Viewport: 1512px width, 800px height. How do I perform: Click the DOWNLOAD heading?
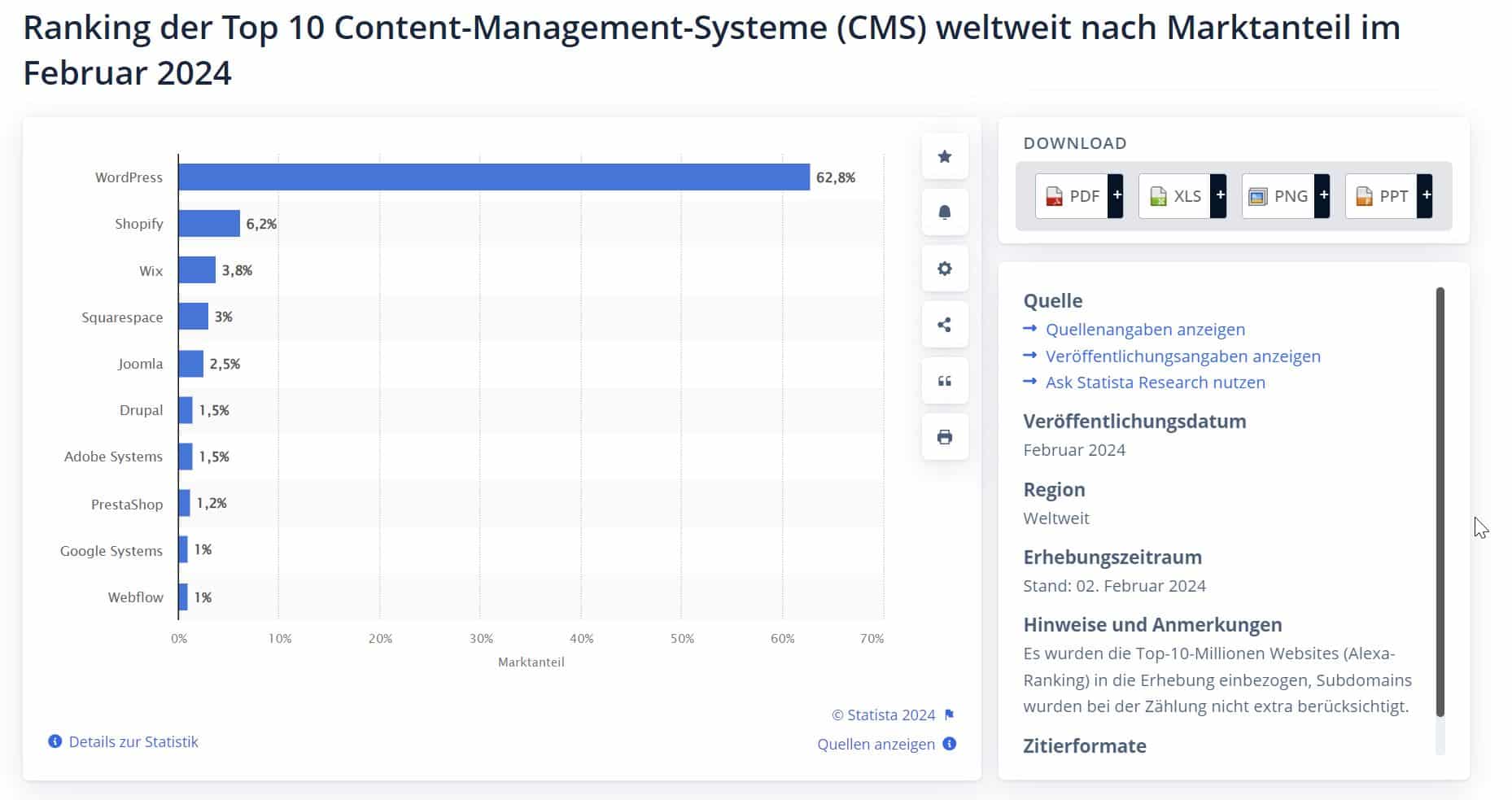click(1075, 143)
